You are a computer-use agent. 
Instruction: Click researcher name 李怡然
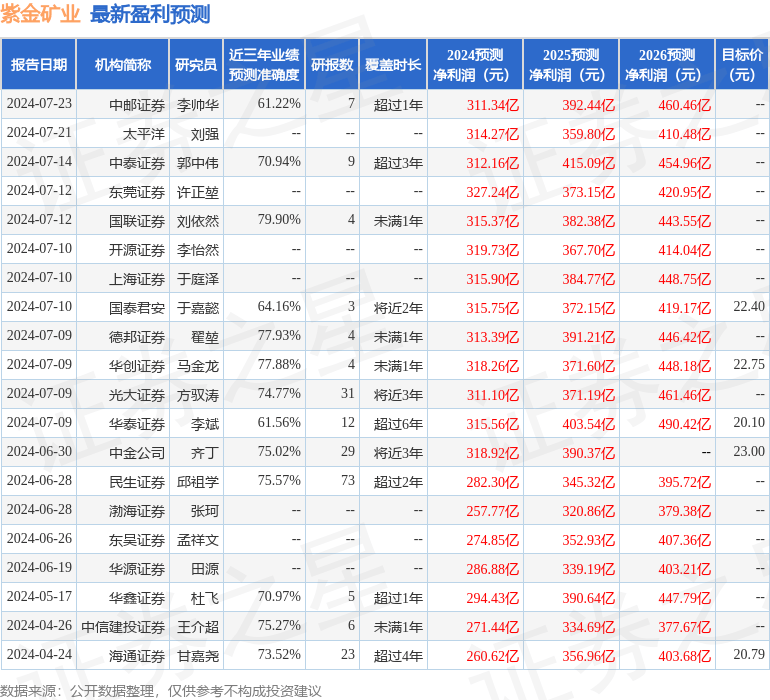click(x=198, y=250)
